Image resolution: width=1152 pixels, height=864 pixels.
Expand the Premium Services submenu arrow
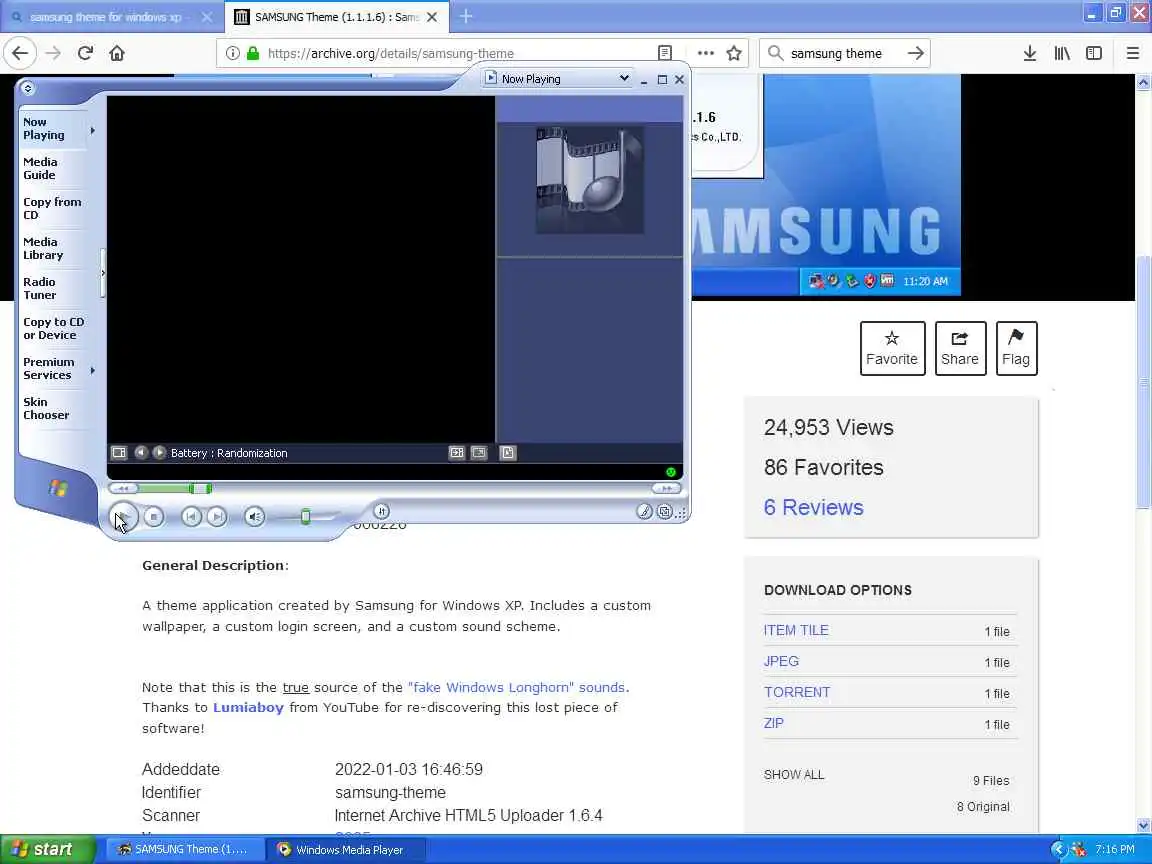[93, 371]
